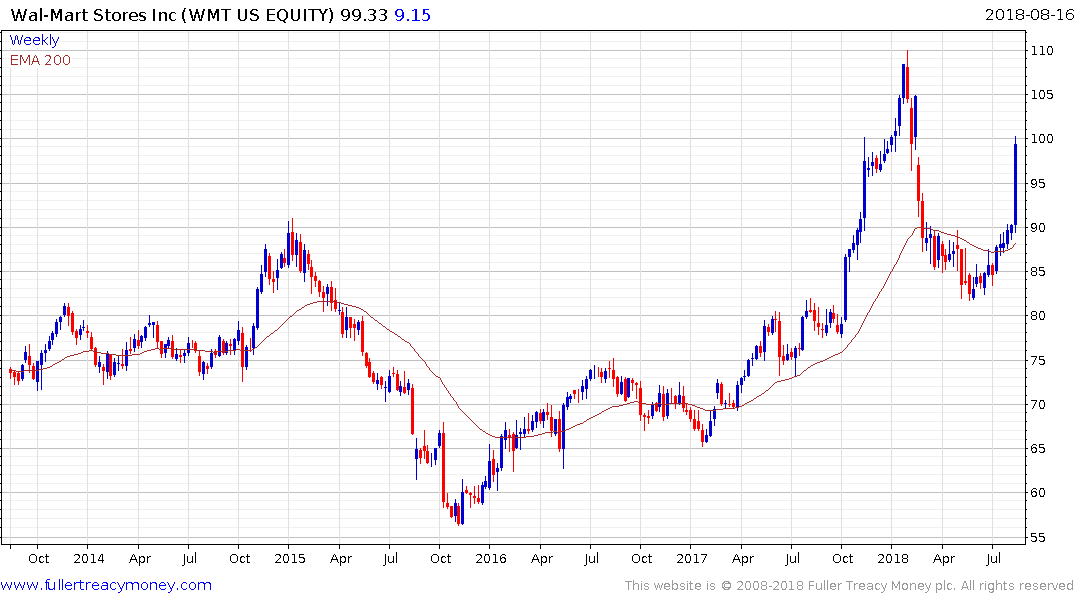Select the 9.15 price change value

(x=413, y=15)
